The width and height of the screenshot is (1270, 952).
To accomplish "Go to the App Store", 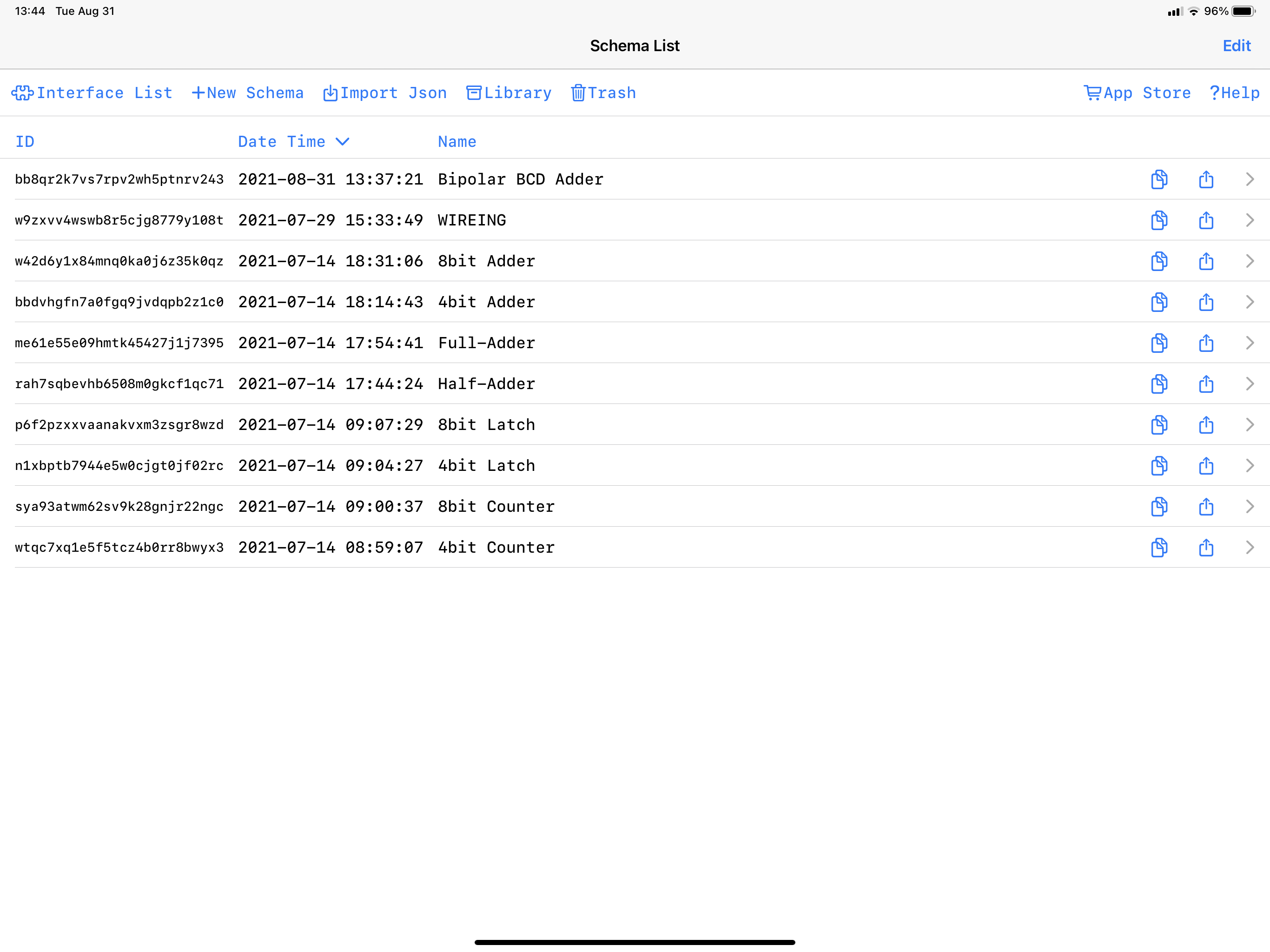I will pyautogui.click(x=1137, y=93).
